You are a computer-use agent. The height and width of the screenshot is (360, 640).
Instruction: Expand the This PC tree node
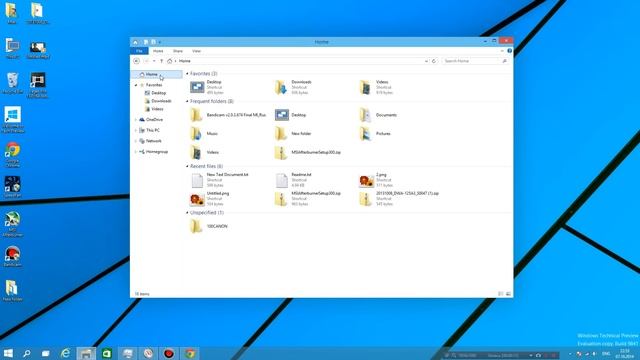136,130
